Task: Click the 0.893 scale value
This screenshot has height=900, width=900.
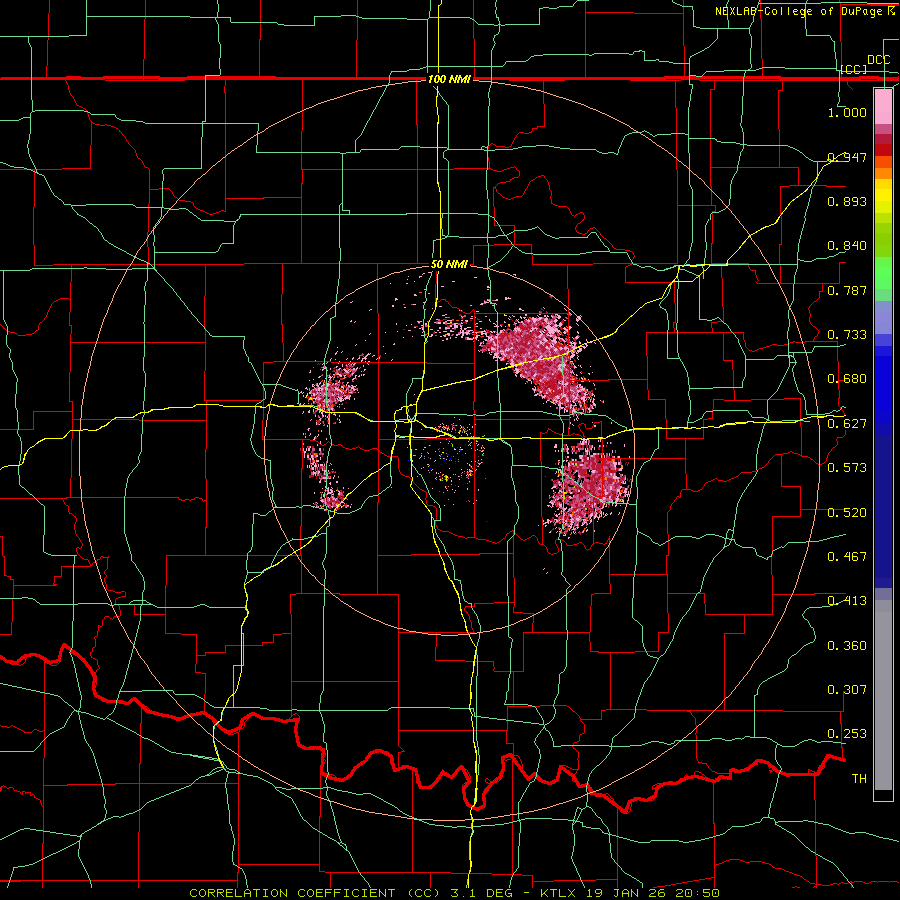Action: tap(847, 201)
